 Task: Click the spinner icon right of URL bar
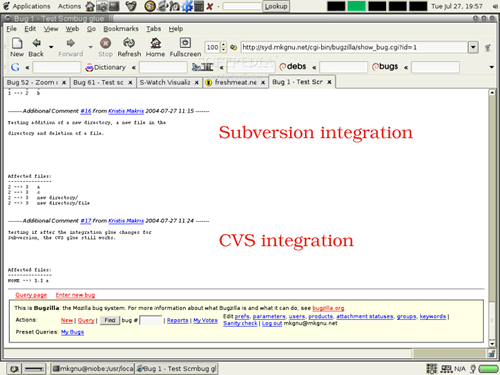point(488,48)
